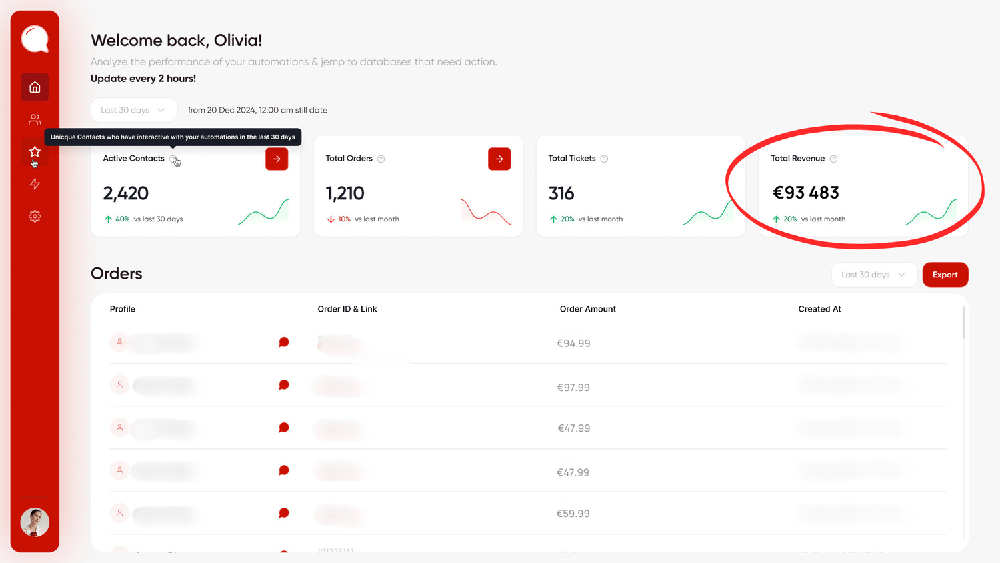Click the Order Amount column header

587,309
